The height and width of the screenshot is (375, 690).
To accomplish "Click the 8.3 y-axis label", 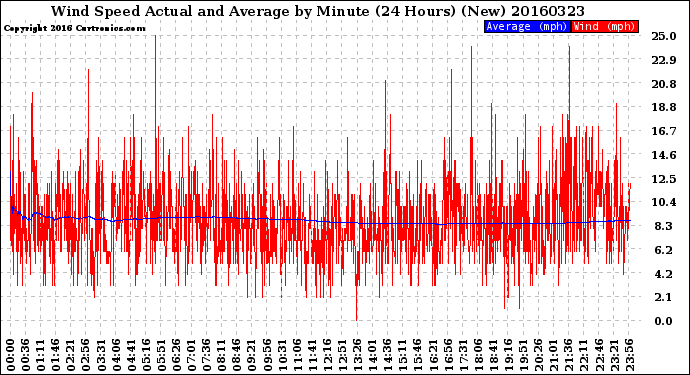I will [664, 226].
